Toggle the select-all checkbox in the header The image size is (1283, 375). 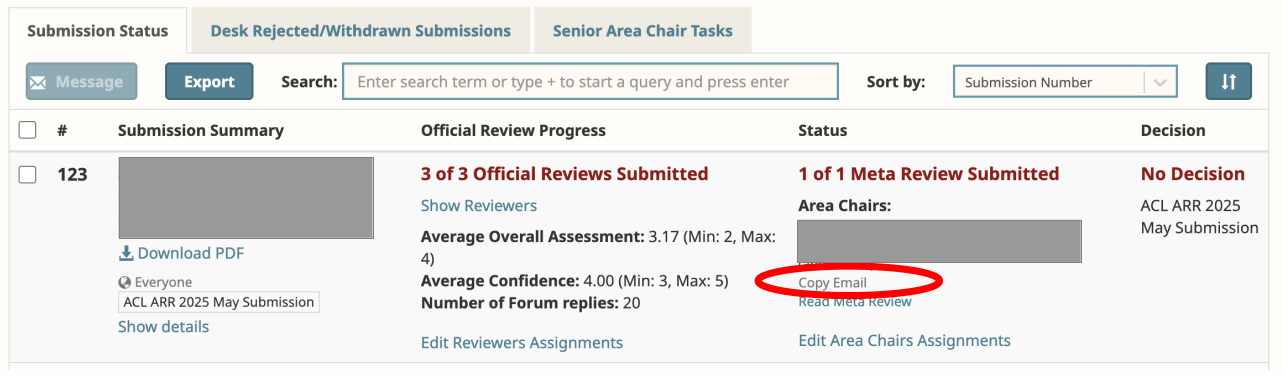tap(28, 130)
